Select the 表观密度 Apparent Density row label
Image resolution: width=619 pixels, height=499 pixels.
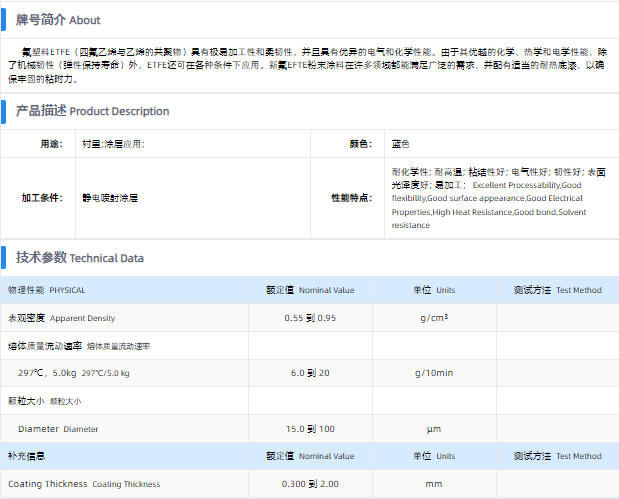(61, 318)
